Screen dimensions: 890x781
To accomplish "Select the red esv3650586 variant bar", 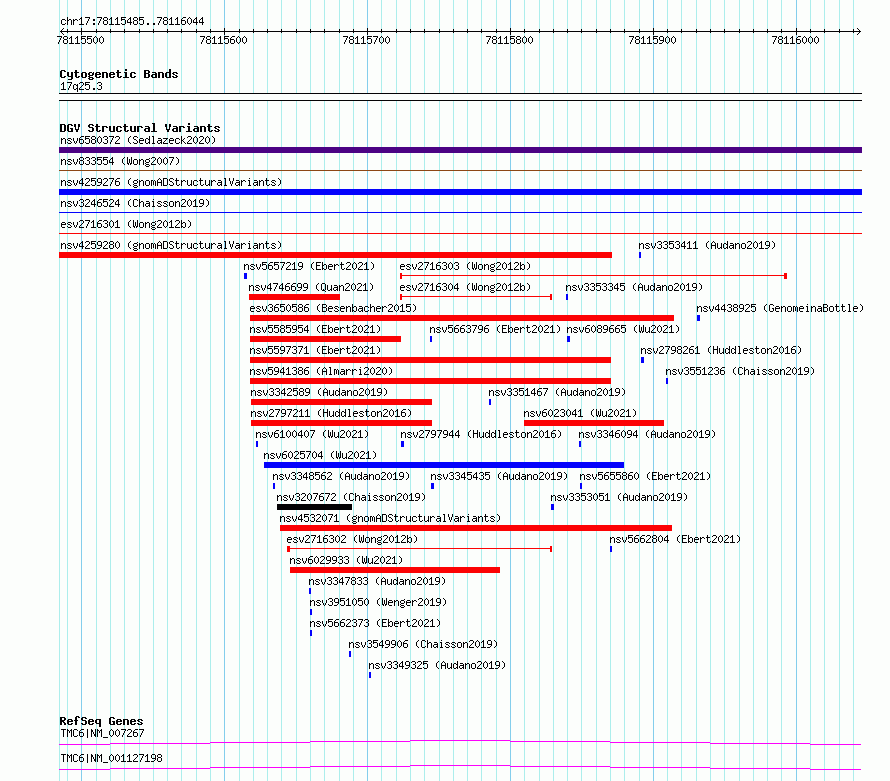I will click(461, 318).
